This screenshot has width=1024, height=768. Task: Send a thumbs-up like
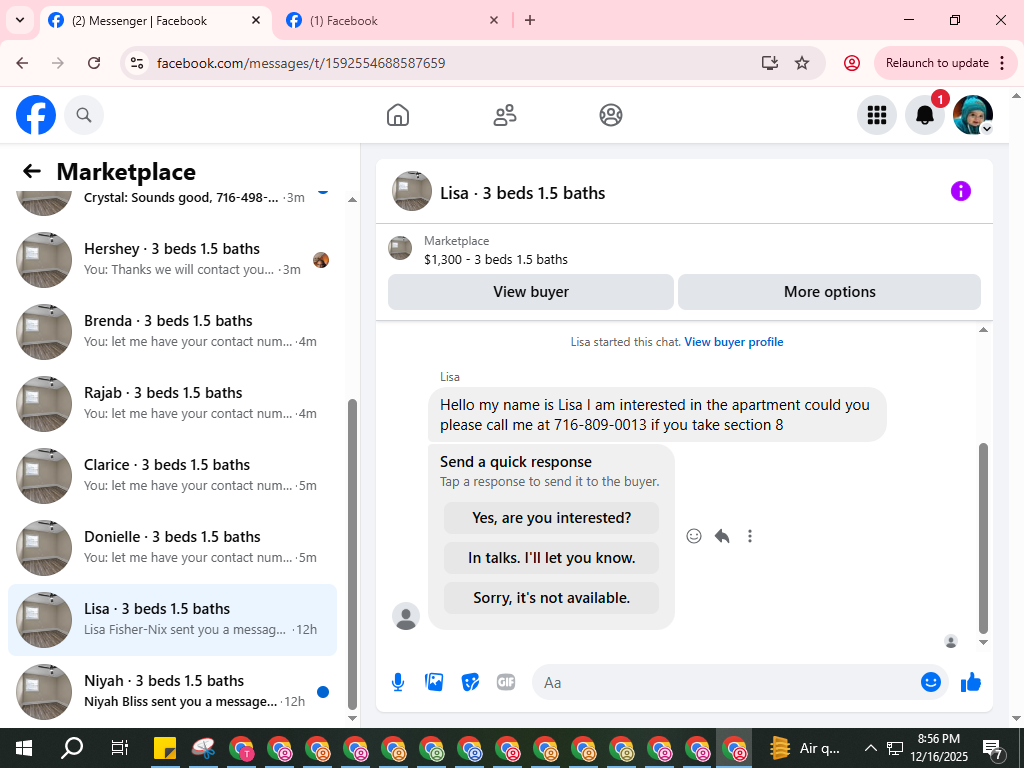pyautogui.click(x=971, y=682)
